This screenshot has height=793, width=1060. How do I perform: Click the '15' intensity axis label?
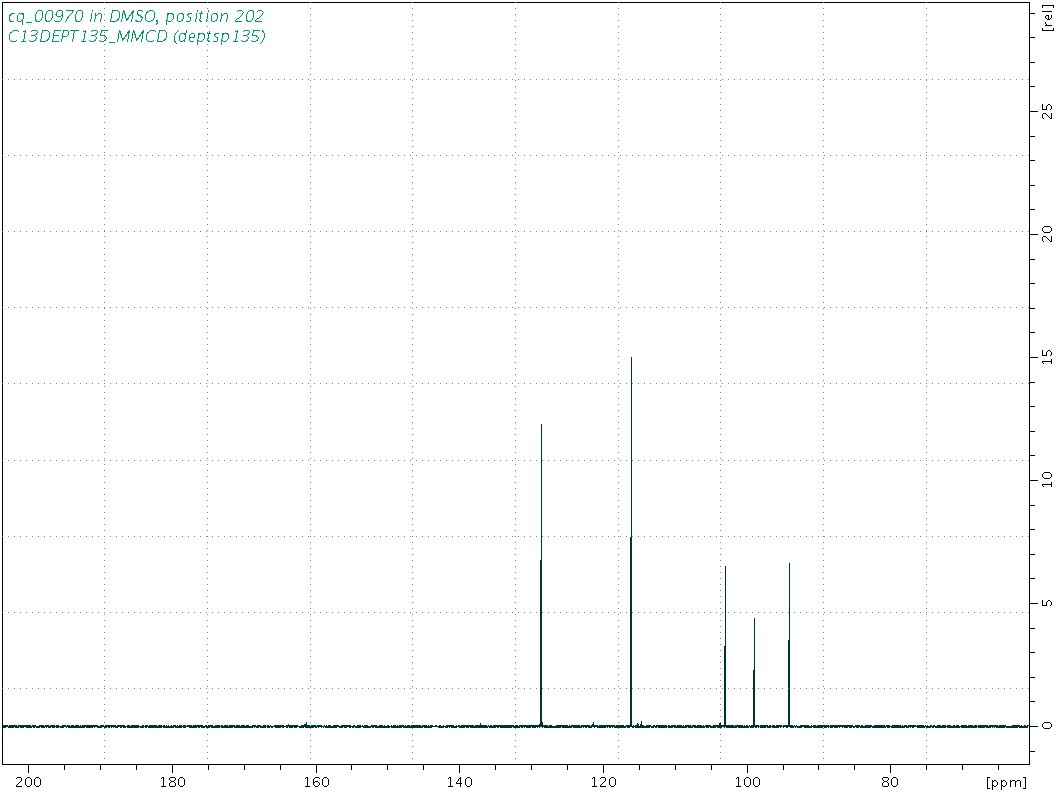tap(1047, 357)
